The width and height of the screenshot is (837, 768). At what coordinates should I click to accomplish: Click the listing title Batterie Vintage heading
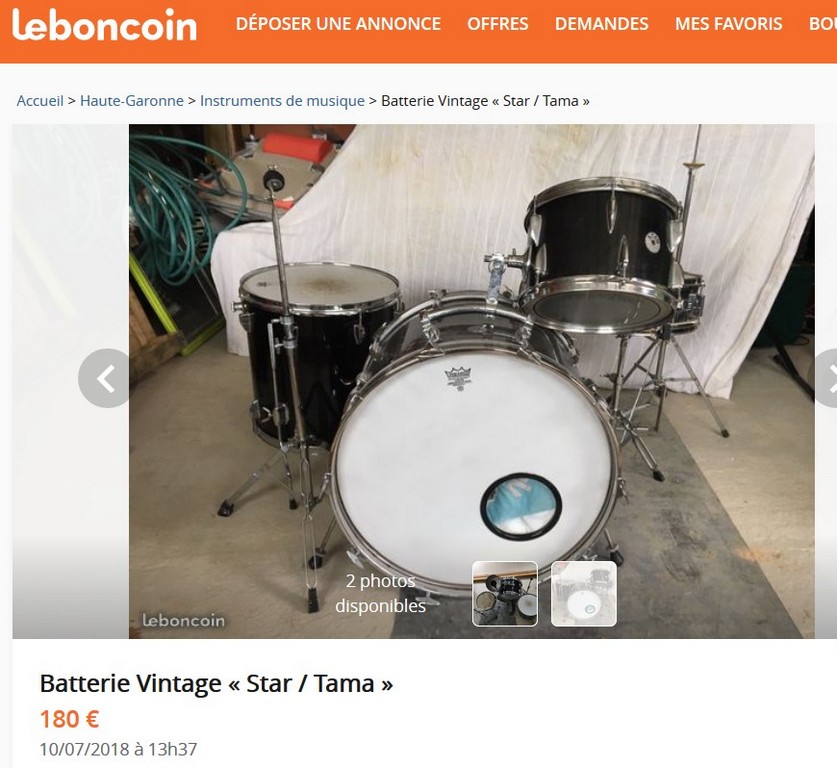click(x=216, y=683)
